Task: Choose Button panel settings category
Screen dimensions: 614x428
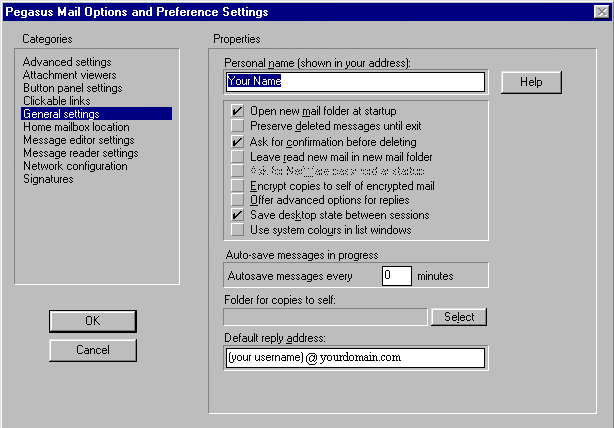Action: coord(72,88)
